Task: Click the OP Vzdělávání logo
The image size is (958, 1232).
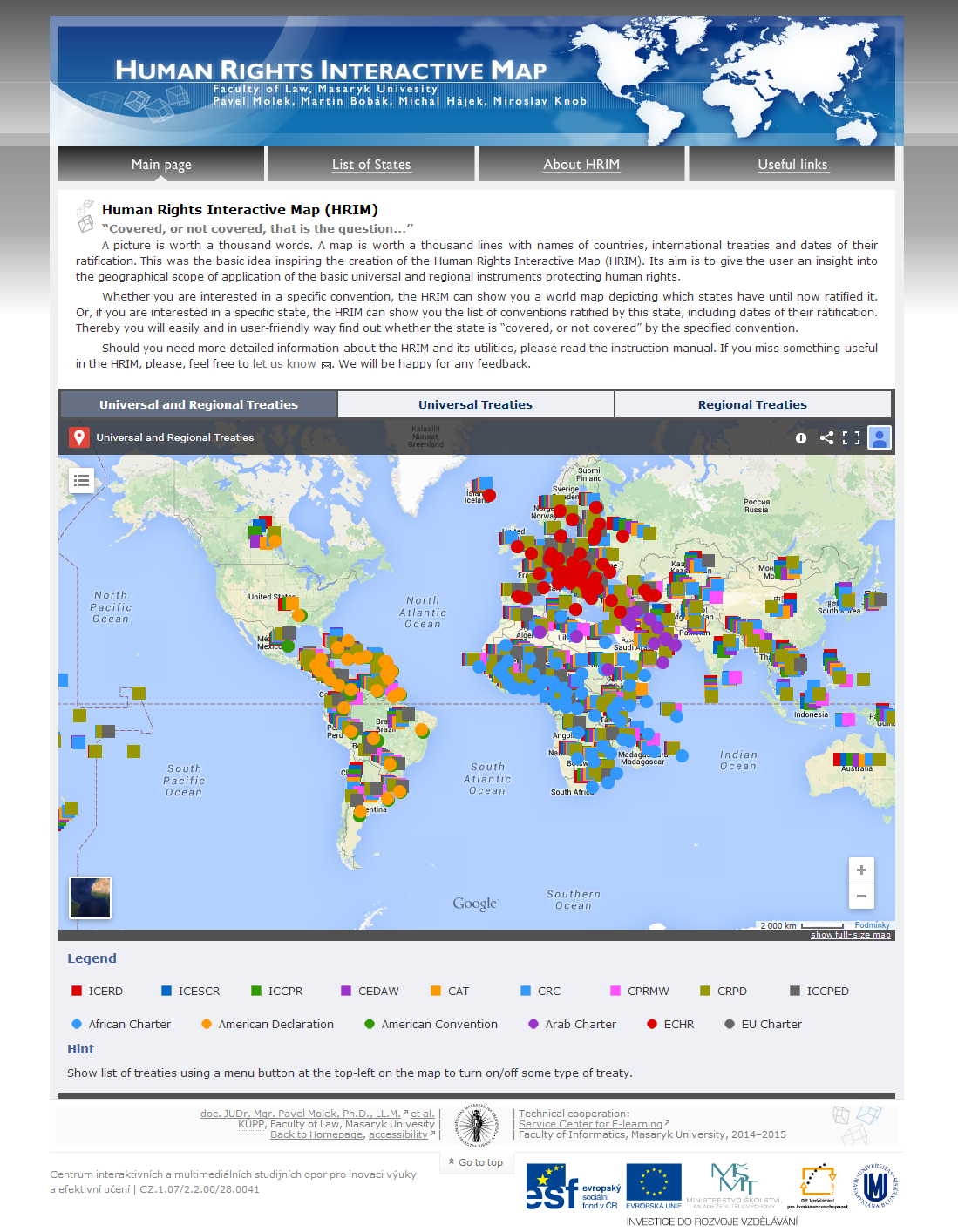Action: coord(818,1187)
